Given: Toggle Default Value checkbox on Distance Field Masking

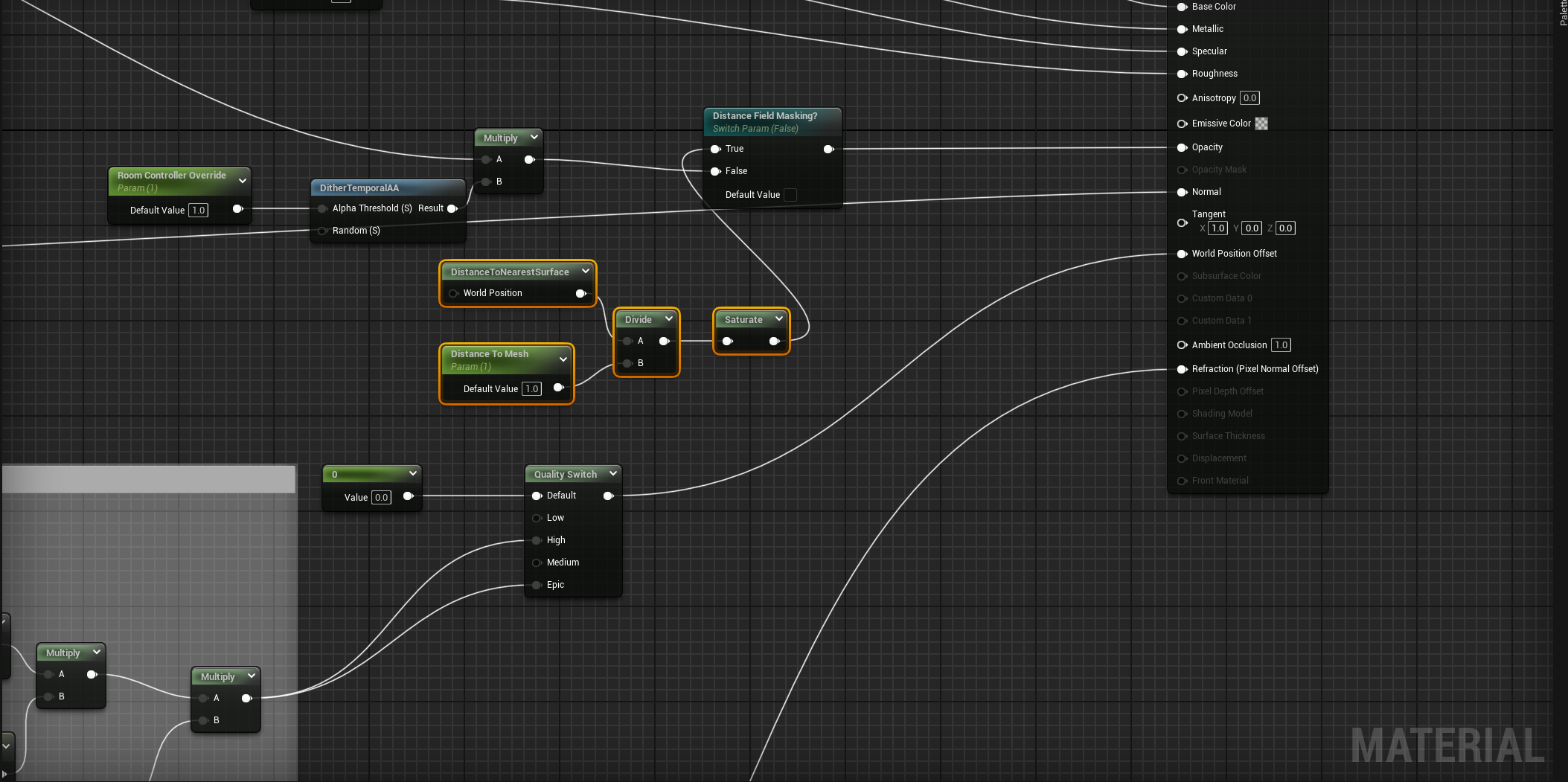Looking at the screenshot, I should click(790, 195).
